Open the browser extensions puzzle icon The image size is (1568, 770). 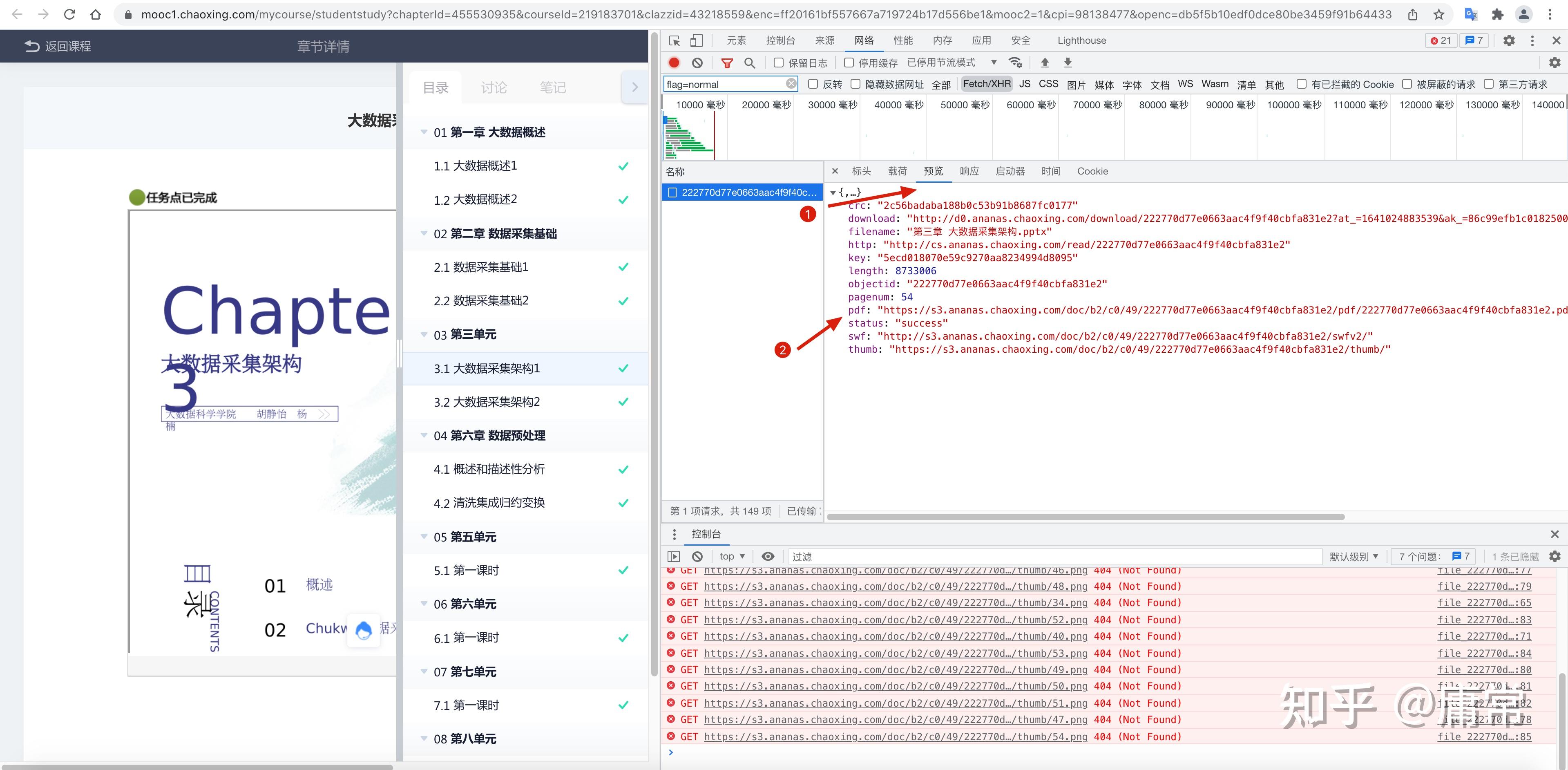click(1498, 14)
